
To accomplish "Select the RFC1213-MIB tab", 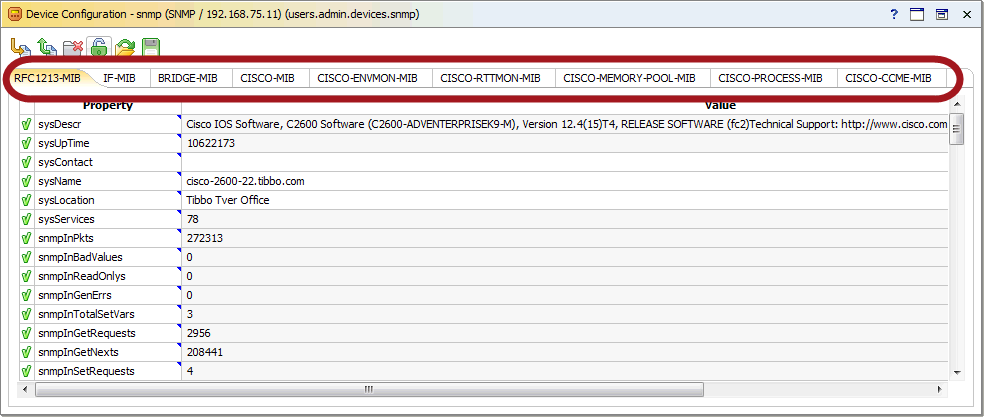I will point(47,78).
